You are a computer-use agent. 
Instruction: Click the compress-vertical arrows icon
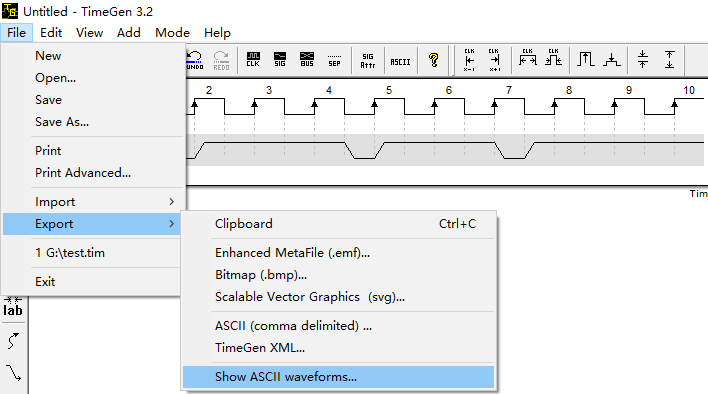pyautogui.click(x=643, y=59)
